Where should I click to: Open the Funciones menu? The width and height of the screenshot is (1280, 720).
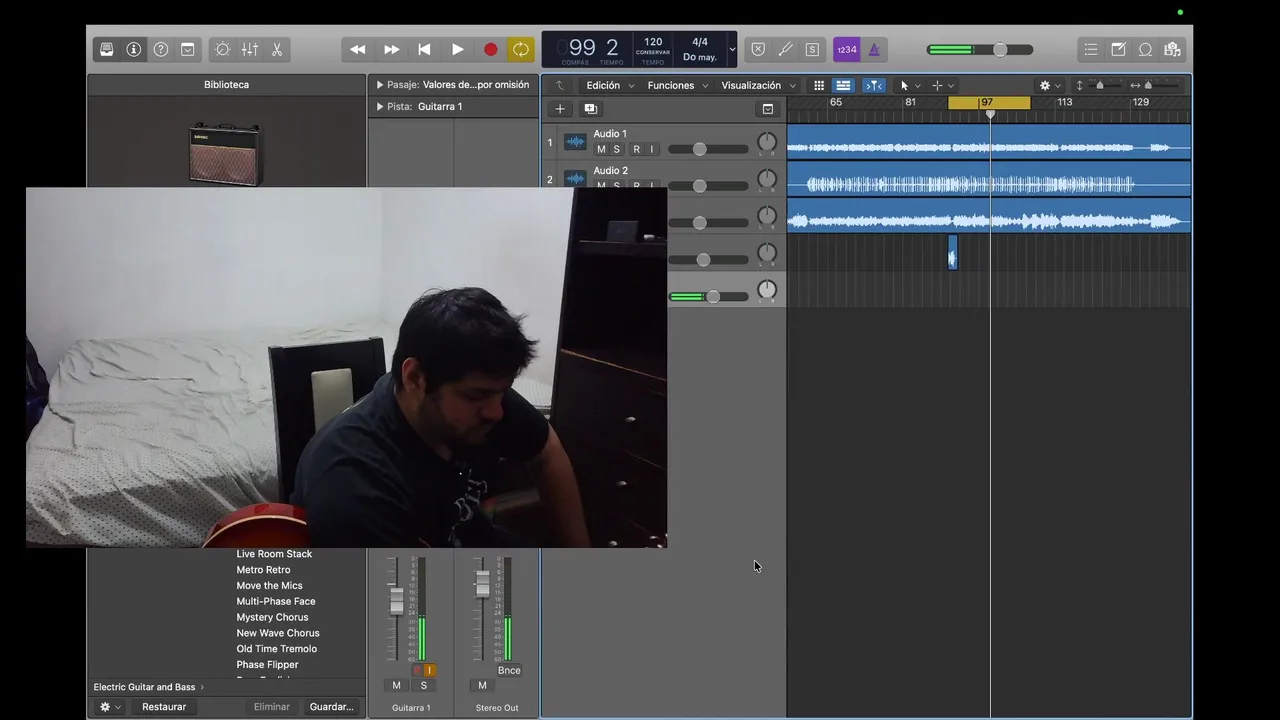(677, 85)
